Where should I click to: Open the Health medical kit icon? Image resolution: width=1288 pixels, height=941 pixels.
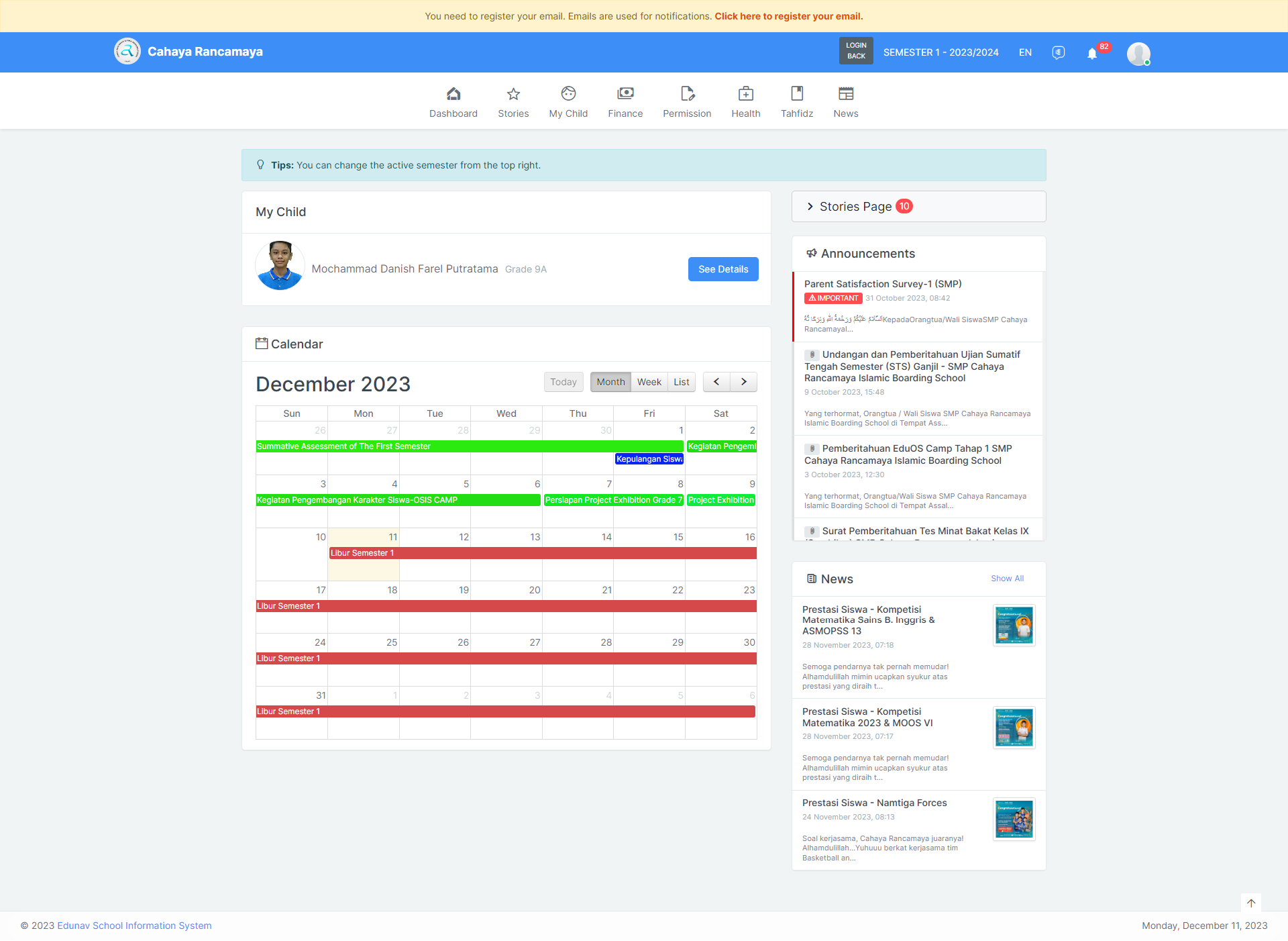[745, 94]
